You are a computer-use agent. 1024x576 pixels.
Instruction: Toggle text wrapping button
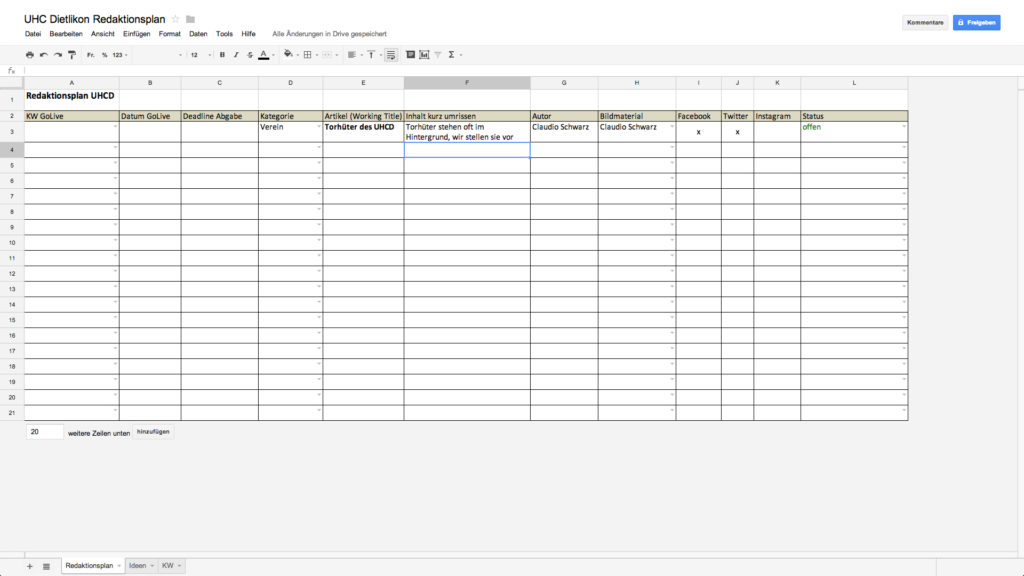[390, 55]
